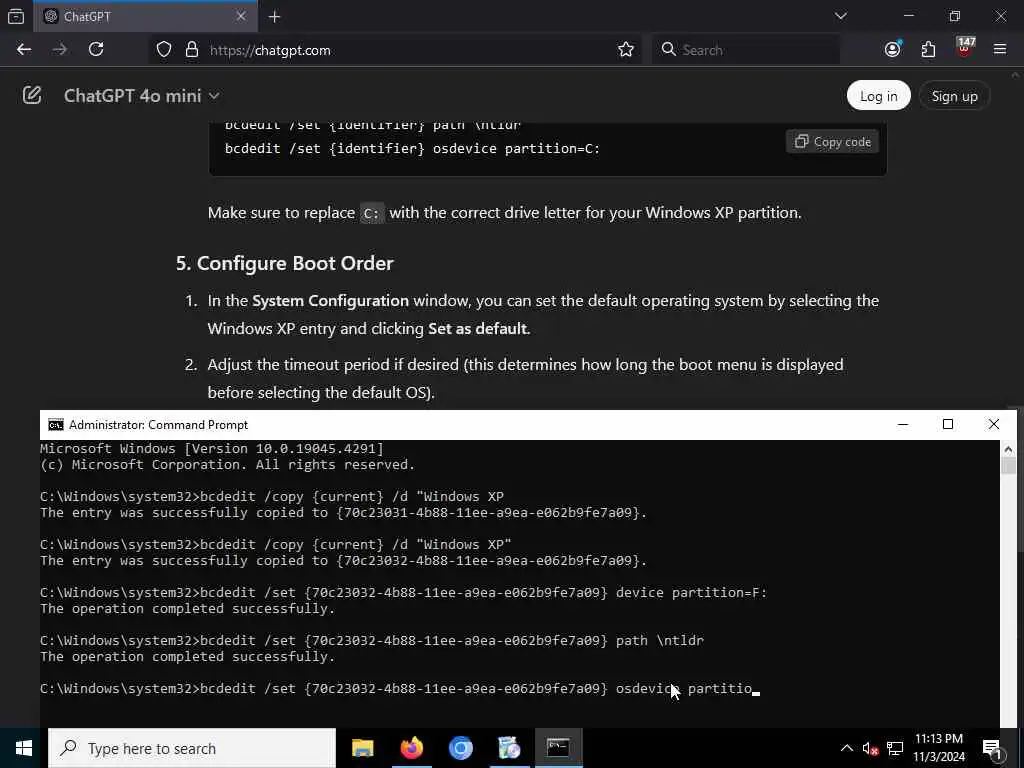The height and width of the screenshot is (768, 1024).
Task: Expand ChatGPT 4o mini model dropdown
Action: click(142, 96)
